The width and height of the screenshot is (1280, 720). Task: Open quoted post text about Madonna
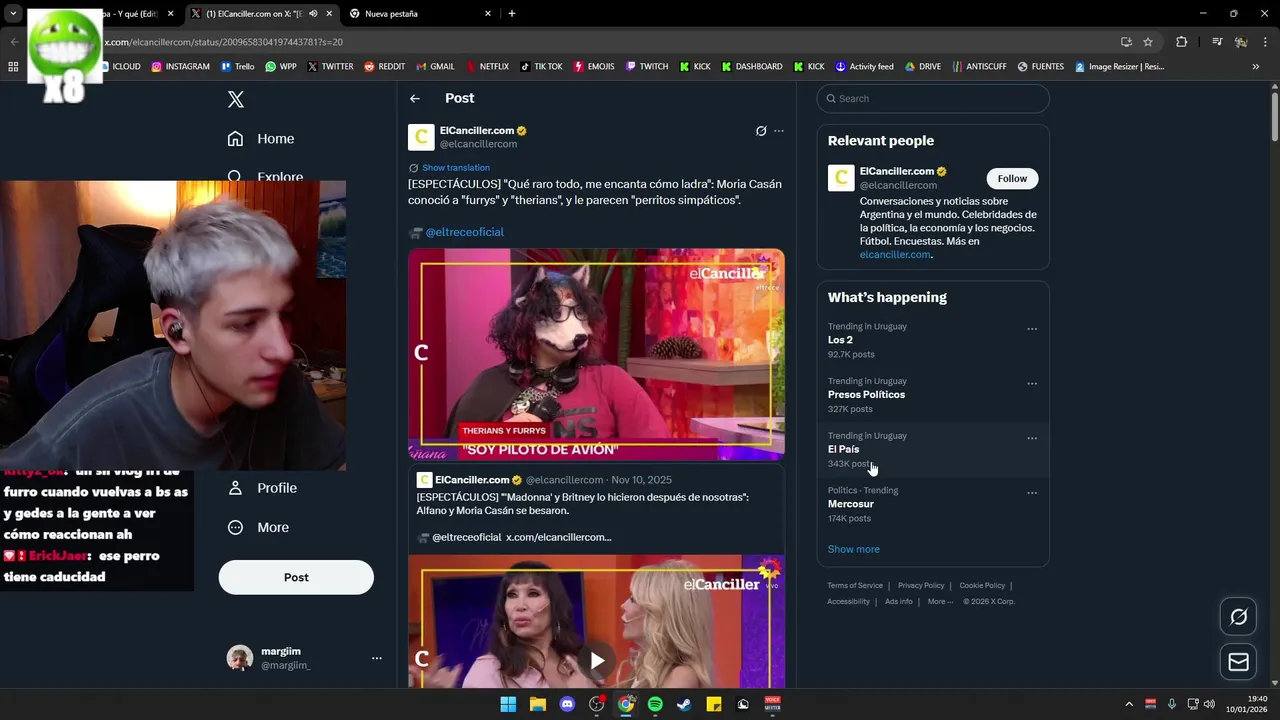[583, 504]
